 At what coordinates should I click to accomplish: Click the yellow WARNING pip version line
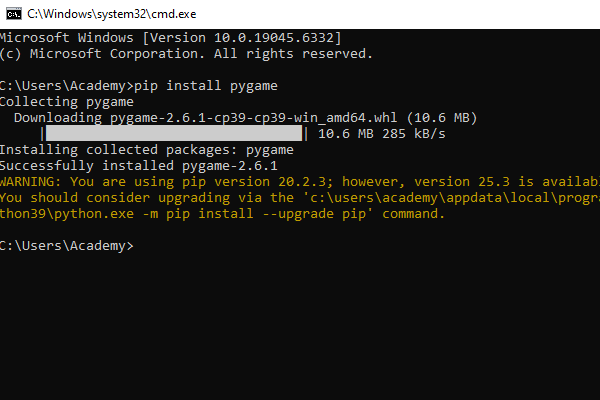[300, 182]
